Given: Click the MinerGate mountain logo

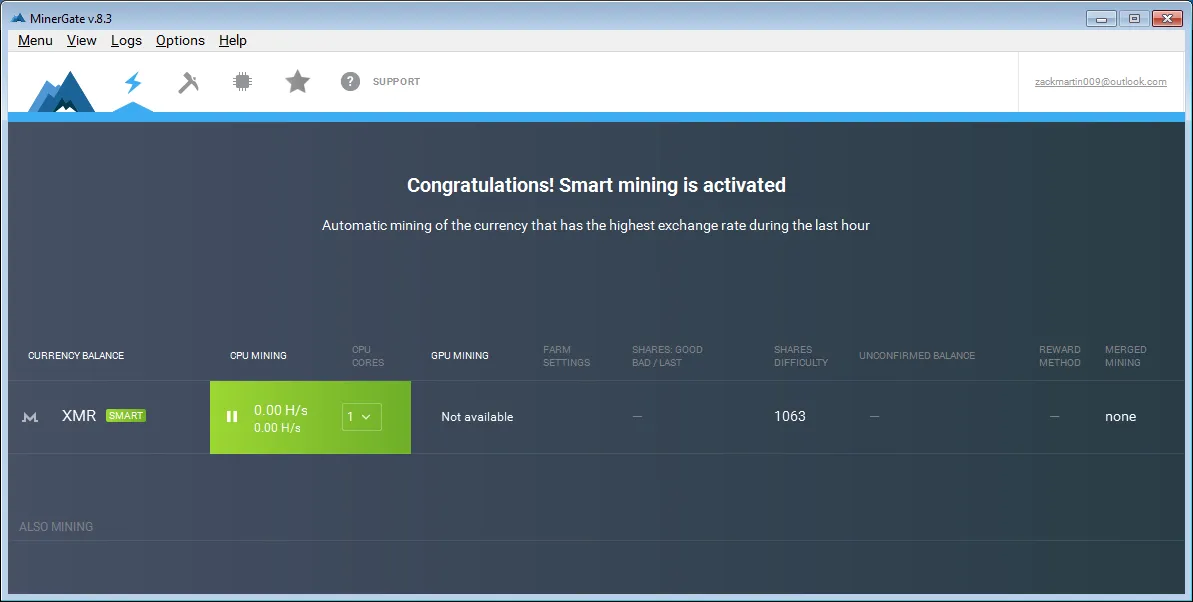Looking at the screenshot, I should coord(62,92).
